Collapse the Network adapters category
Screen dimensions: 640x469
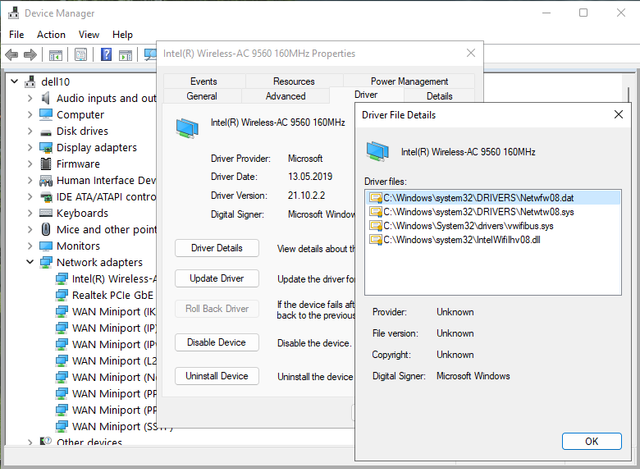tap(30, 262)
